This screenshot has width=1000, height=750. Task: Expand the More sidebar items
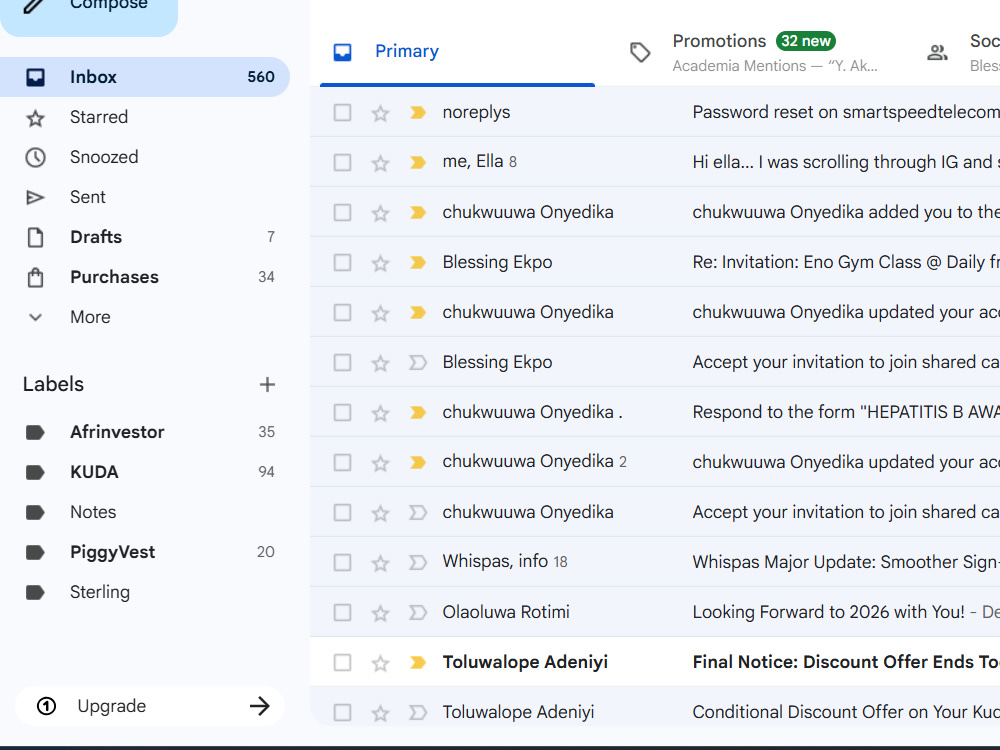tap(145, 317)
